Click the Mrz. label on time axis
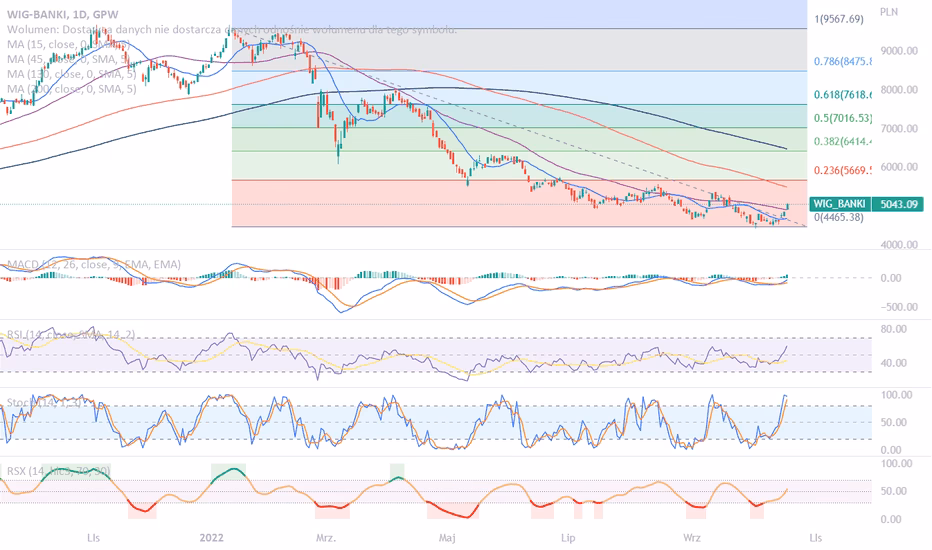The image size is (932, 550). click(x=326, y=538)
